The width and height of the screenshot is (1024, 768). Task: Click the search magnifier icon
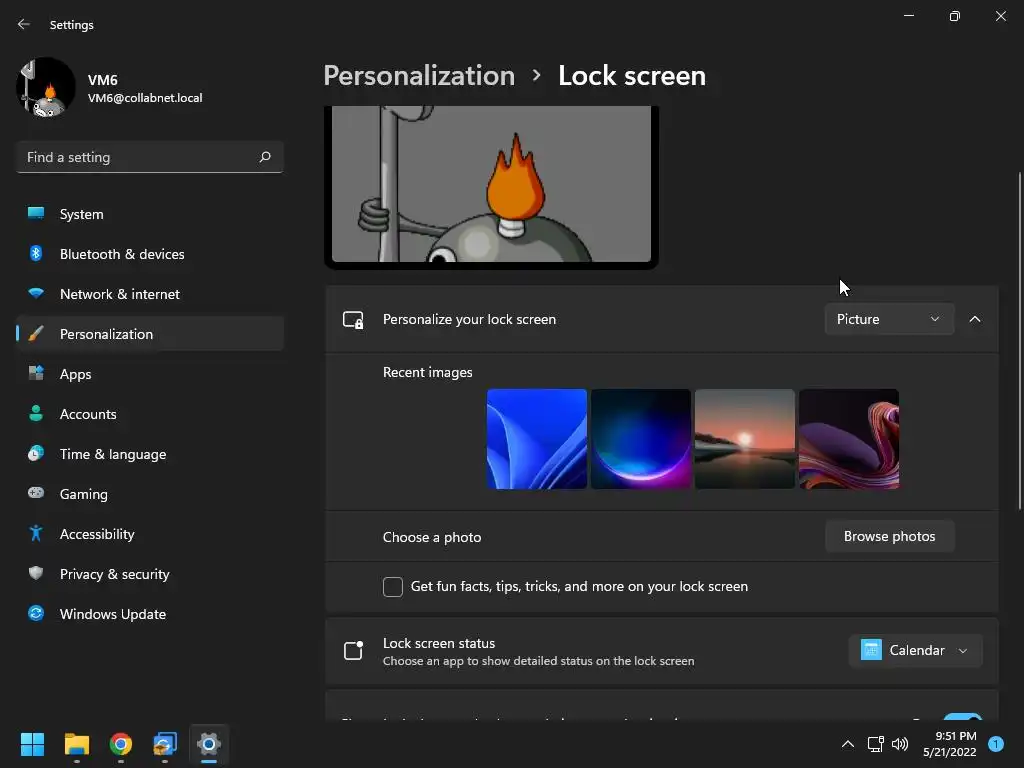pos(264,157)
